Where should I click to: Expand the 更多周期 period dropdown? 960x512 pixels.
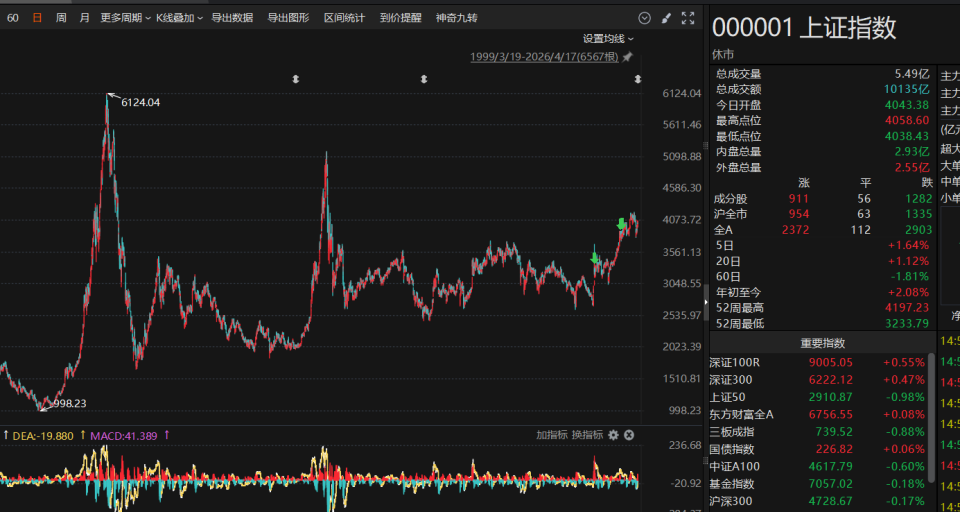click(x=126, y=18)
